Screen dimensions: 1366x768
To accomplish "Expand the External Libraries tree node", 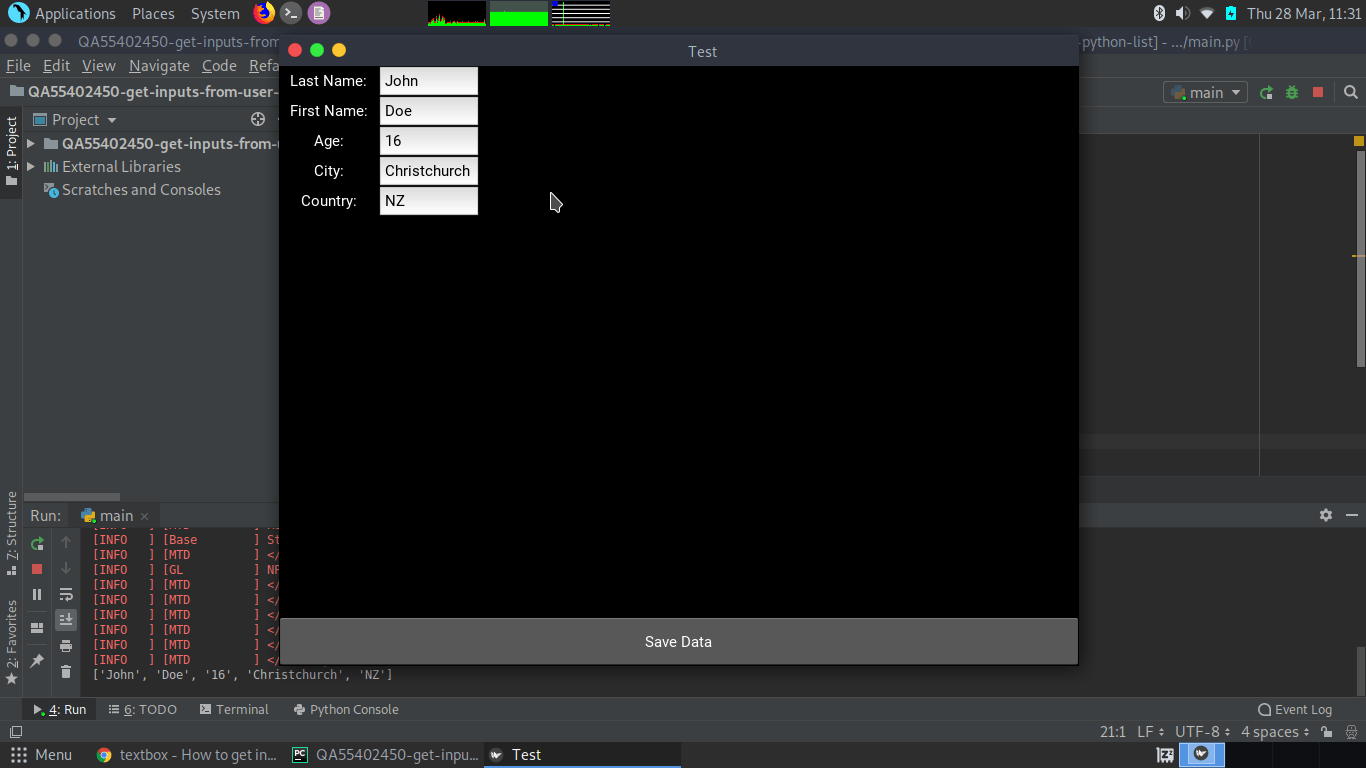I will click(x=31, y=167).
